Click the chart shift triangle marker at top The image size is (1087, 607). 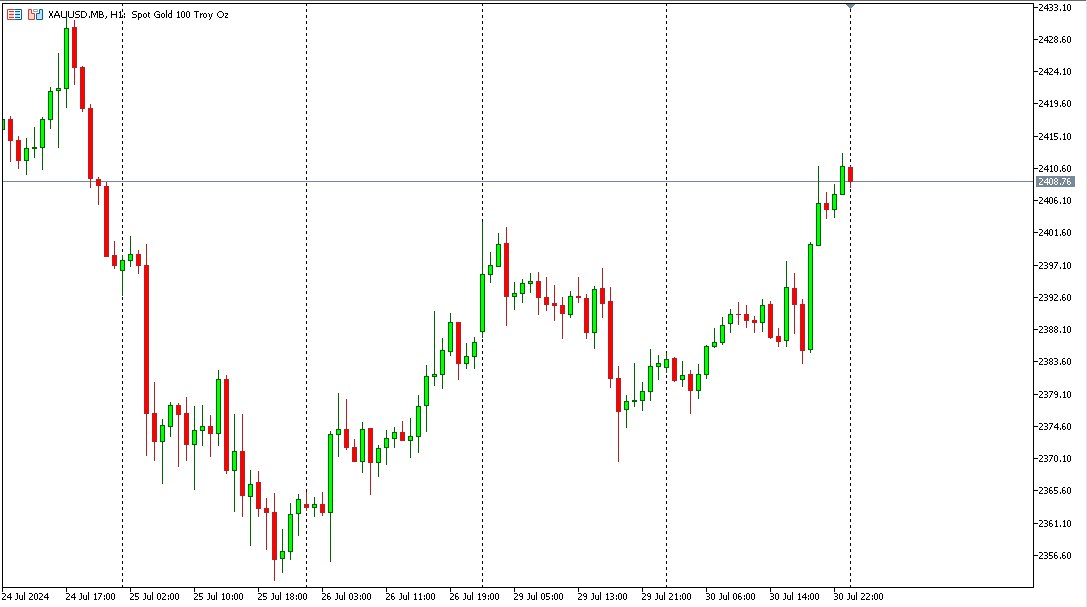point(851,6)
